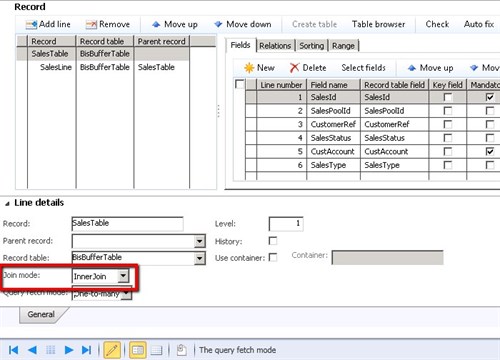
Task: Enable the History checkbox
Action: [x=273, y=241]
